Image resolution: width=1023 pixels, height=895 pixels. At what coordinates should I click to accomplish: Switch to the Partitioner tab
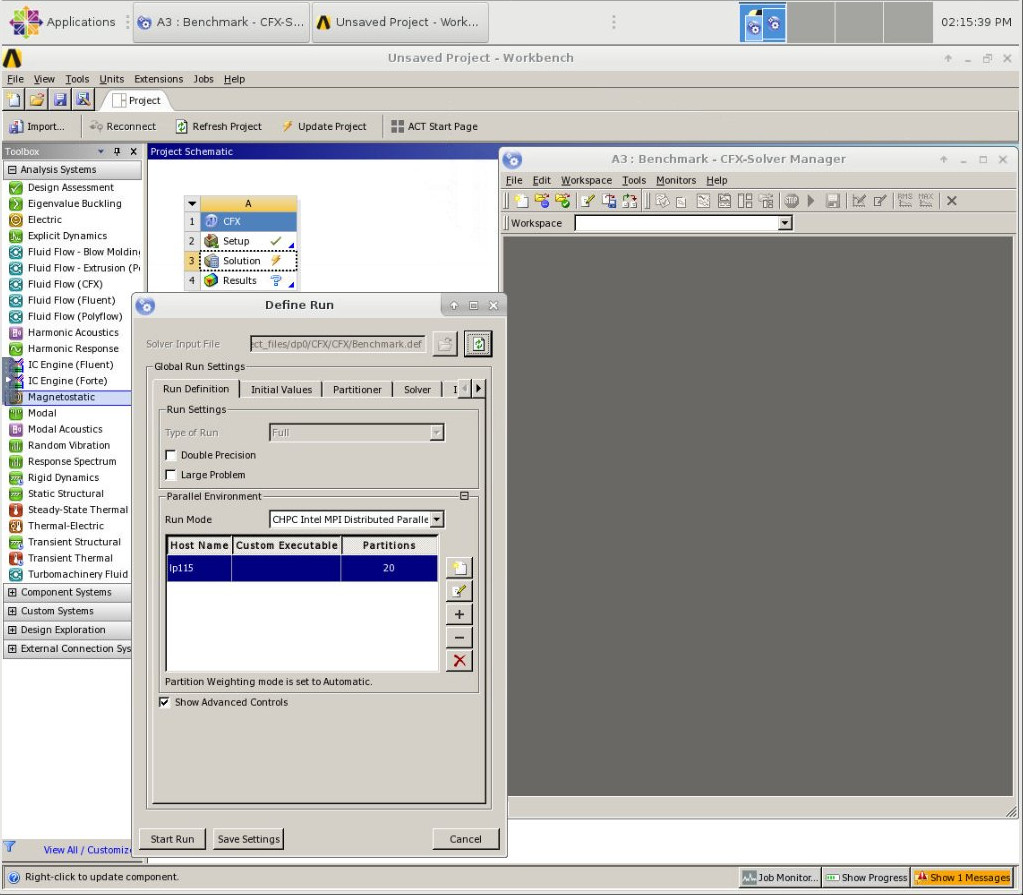[x=357, y=389]
